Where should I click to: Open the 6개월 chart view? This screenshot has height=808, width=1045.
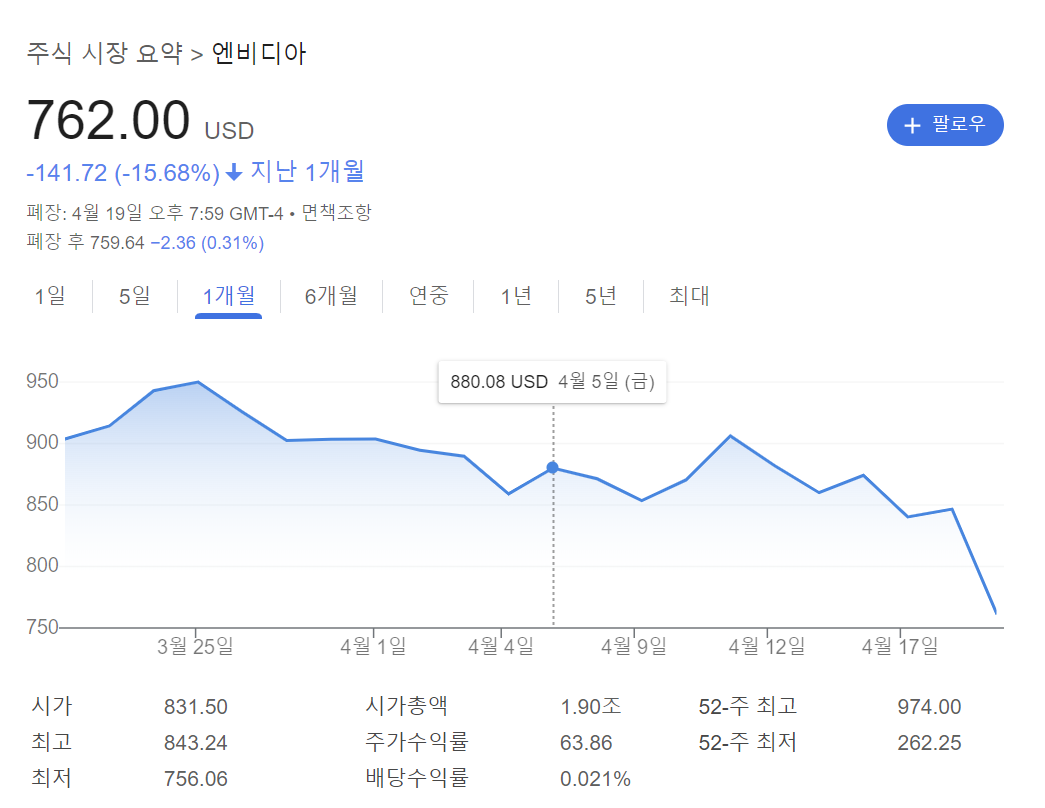point(331,296)
